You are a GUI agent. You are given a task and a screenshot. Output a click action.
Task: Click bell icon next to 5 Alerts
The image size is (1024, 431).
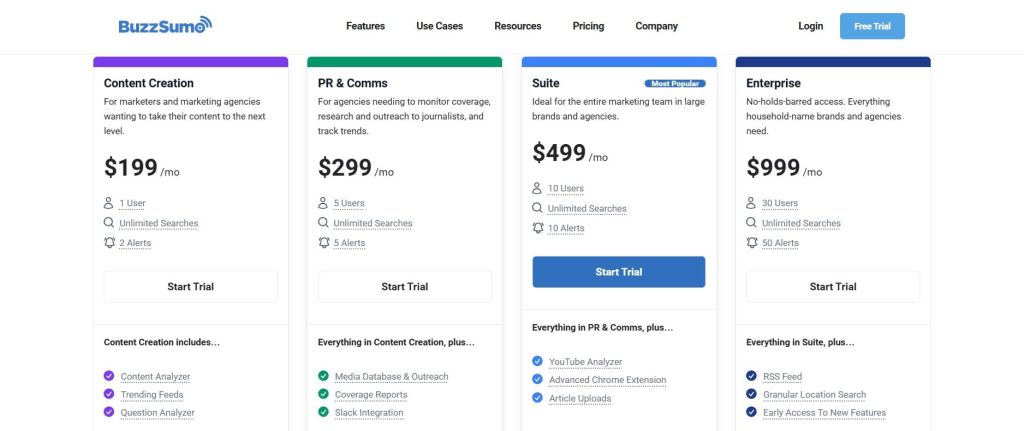pyautogui.click(x=323, y=243)
